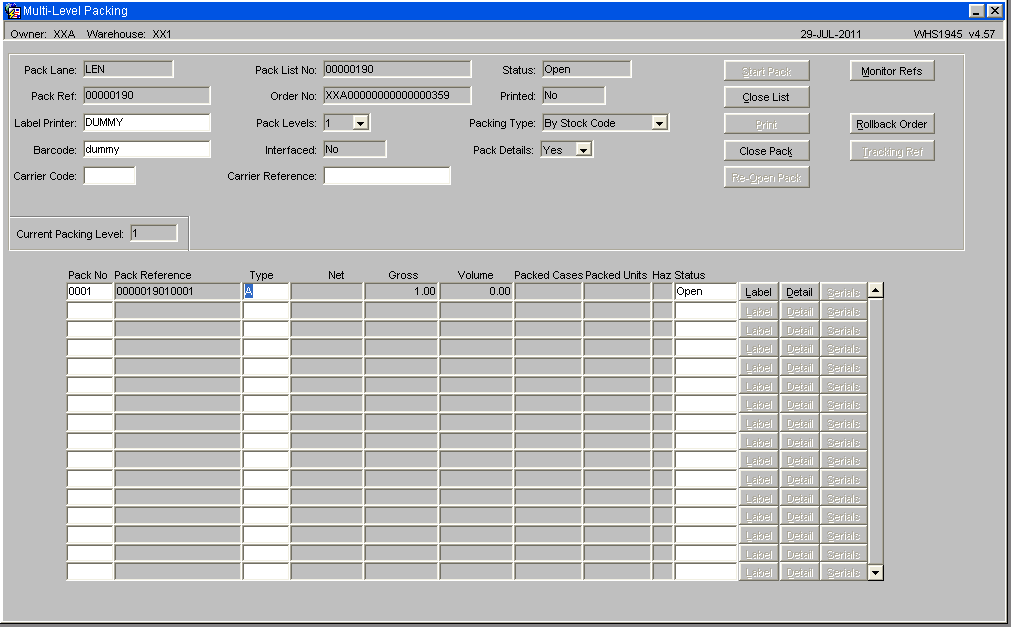Click the Current Packing Level value 1
This screenshot has width=1011, height=627.
(153, 234)
